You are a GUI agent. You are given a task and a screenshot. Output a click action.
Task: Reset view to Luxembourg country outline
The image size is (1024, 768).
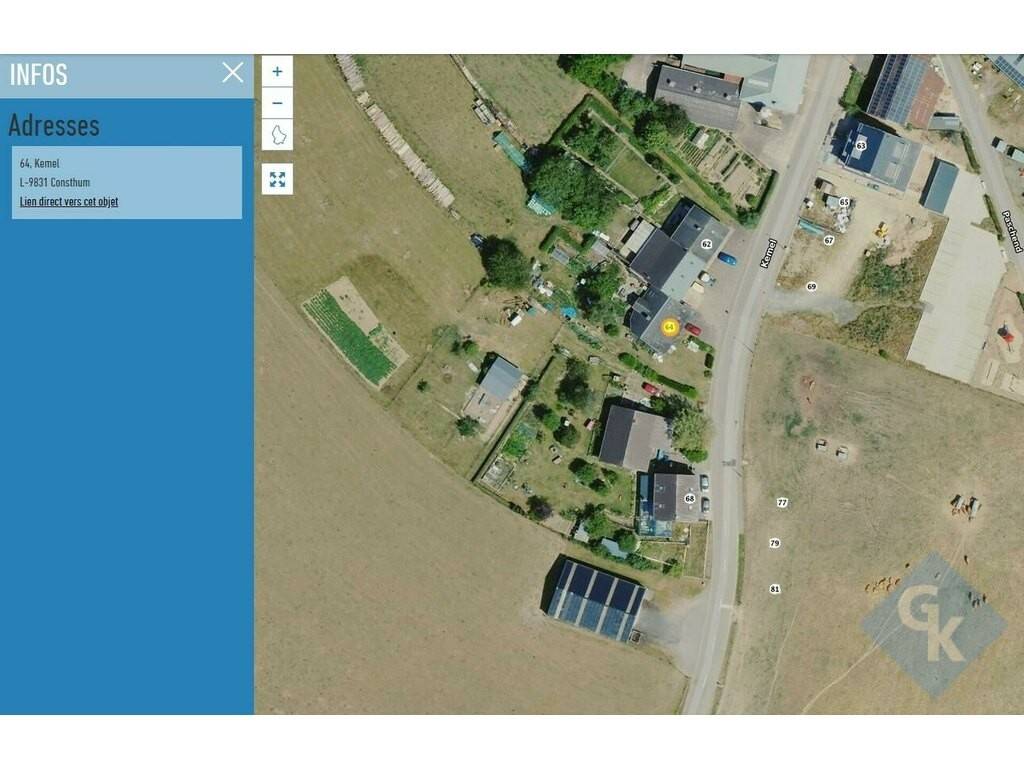click(277, 135)
